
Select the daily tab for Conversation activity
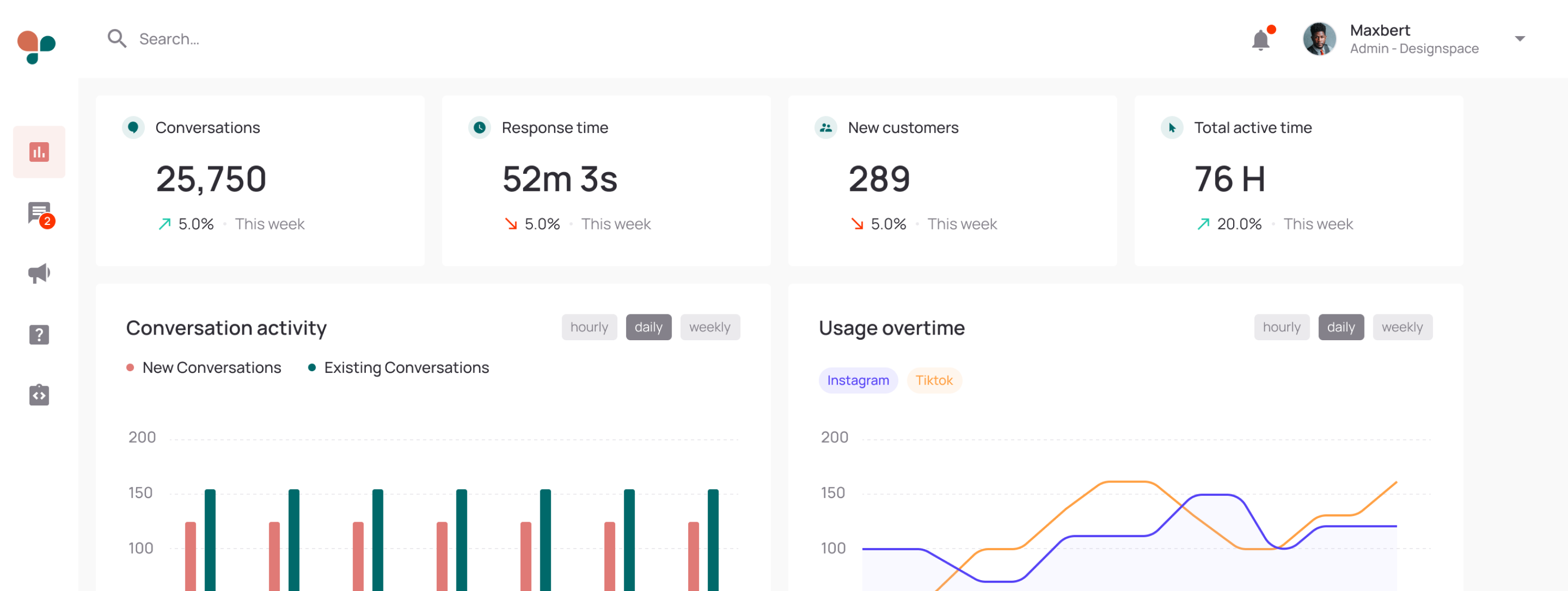[648, 326]
